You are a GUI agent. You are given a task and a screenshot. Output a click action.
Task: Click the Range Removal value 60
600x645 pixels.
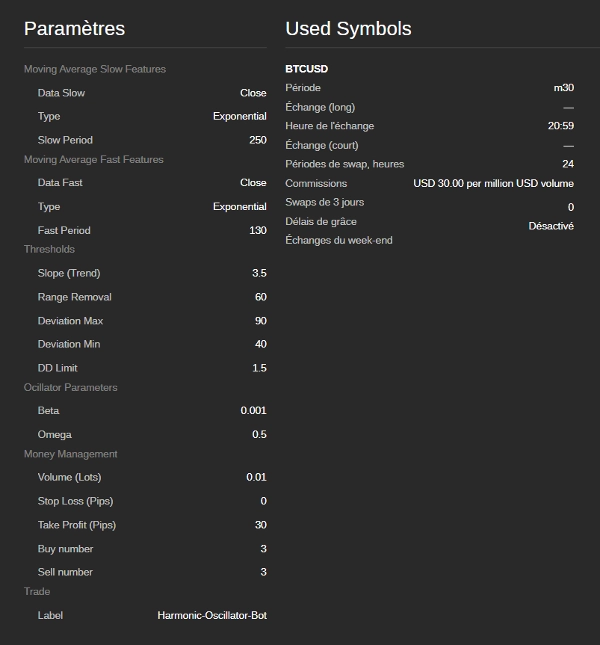[261, 297]
